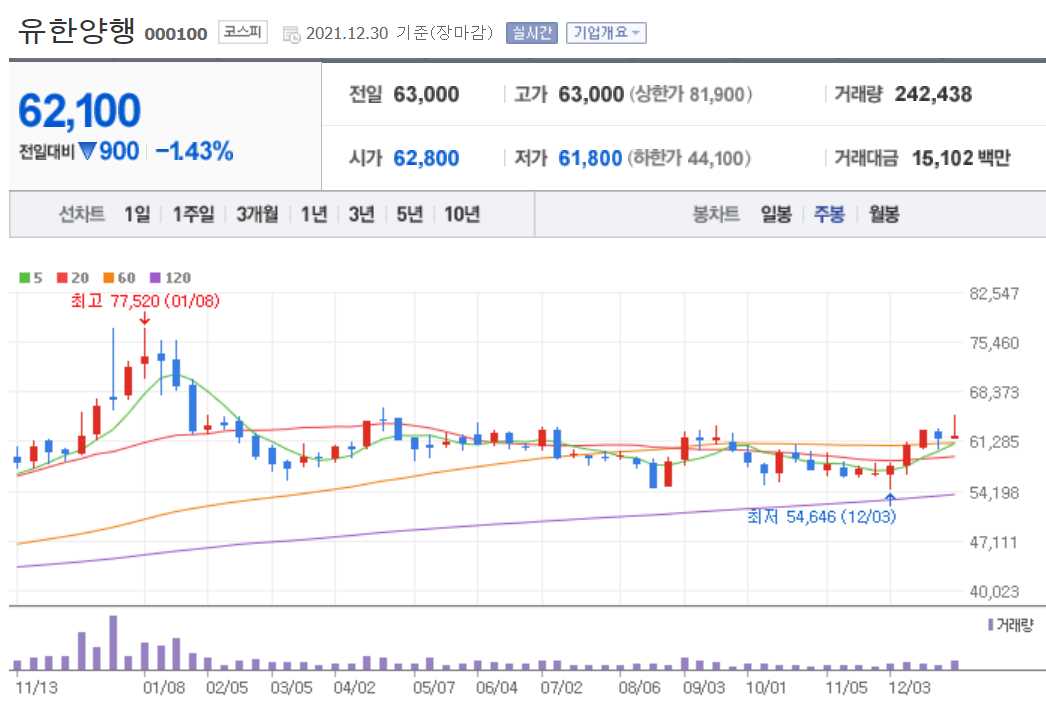The image size is (1046, 706).
Task: Click the 거래량 volume legend marker
Action: pyautogui.click(x=991, y=625)
